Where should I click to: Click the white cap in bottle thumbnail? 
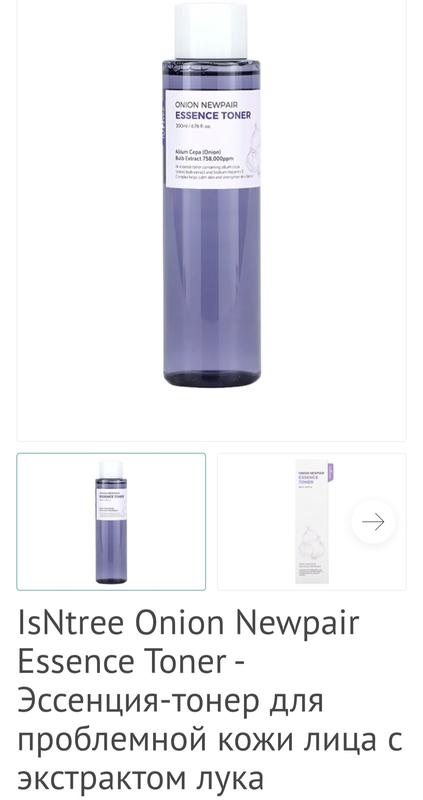(x=111, y=469)
